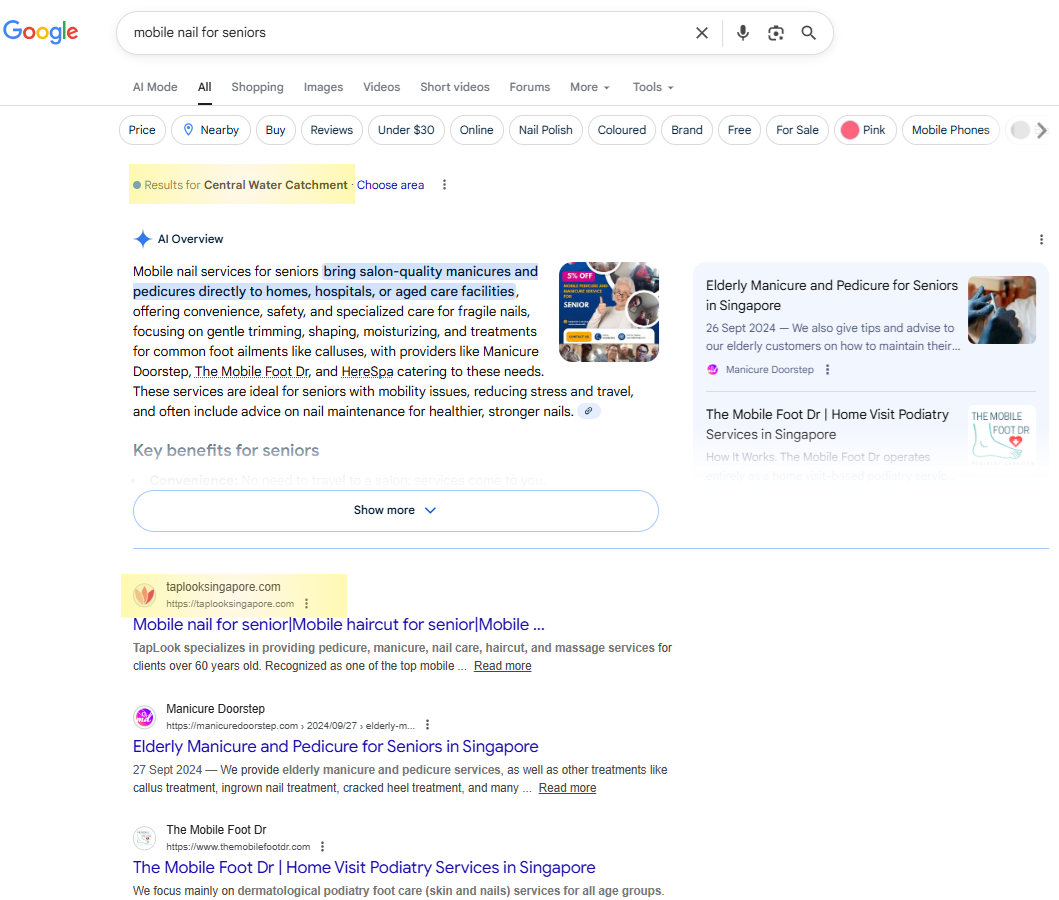Start voice search with microphone icon
The width and height of the screenshot is (1059, 900).
point(742,33)
